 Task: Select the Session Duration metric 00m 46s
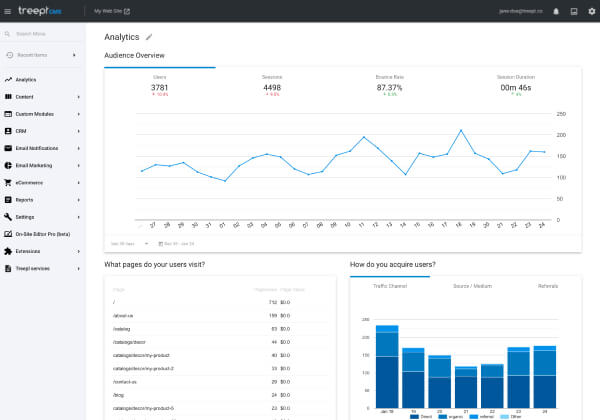coord(516,88)
